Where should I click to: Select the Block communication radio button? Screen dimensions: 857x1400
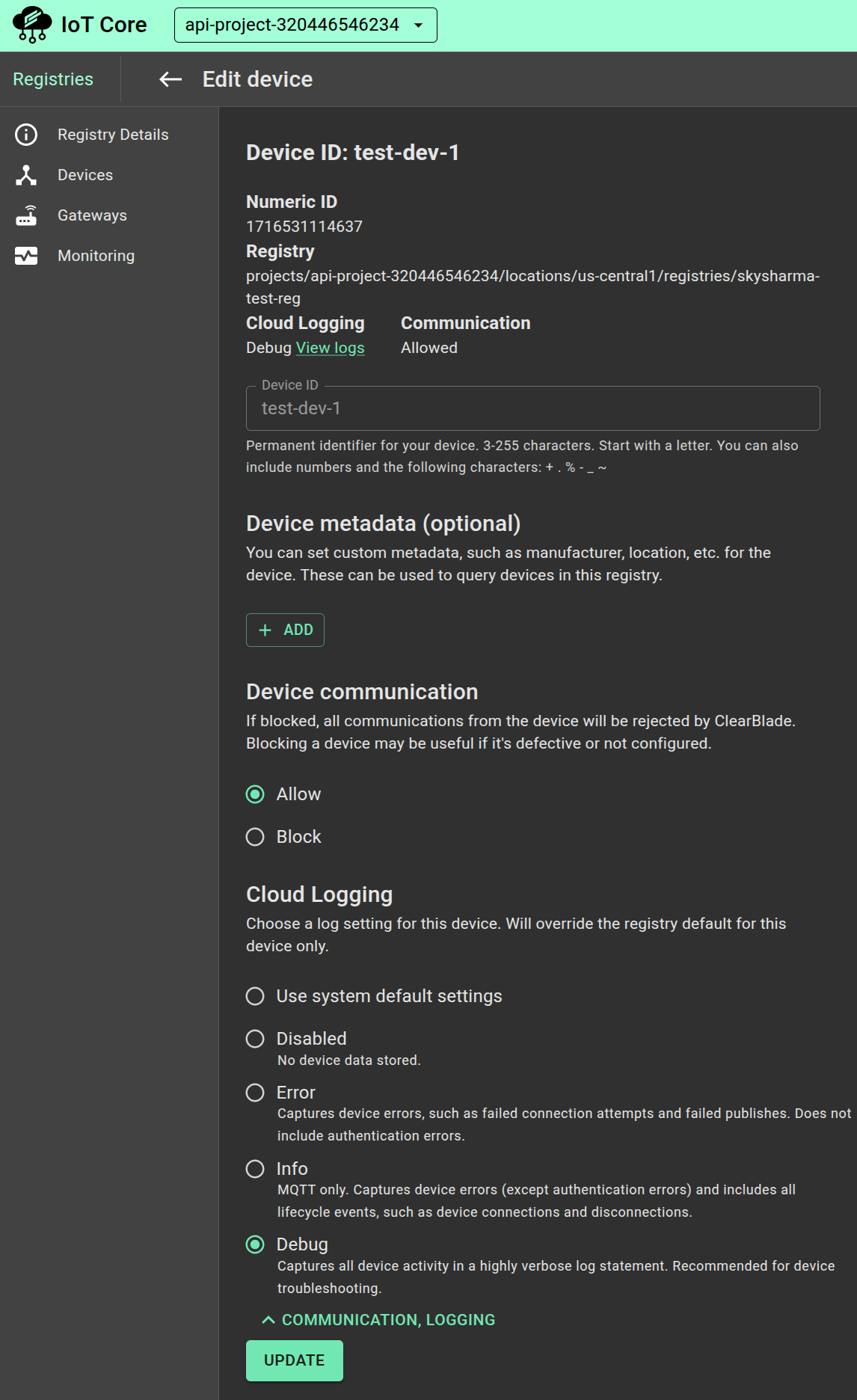click(x=255, y=837)
